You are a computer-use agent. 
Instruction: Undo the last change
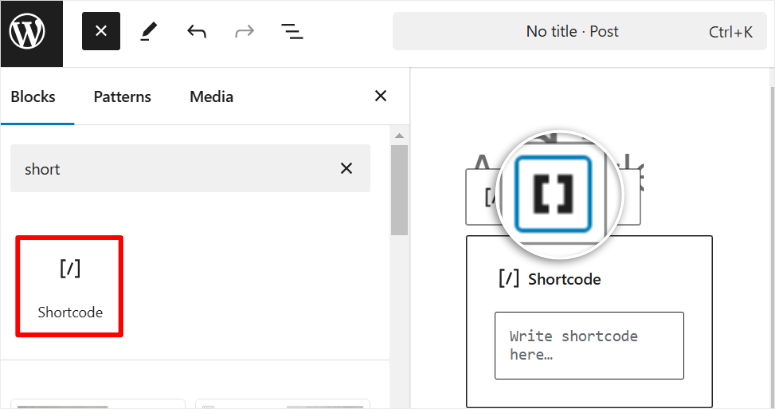click(196, 31)
